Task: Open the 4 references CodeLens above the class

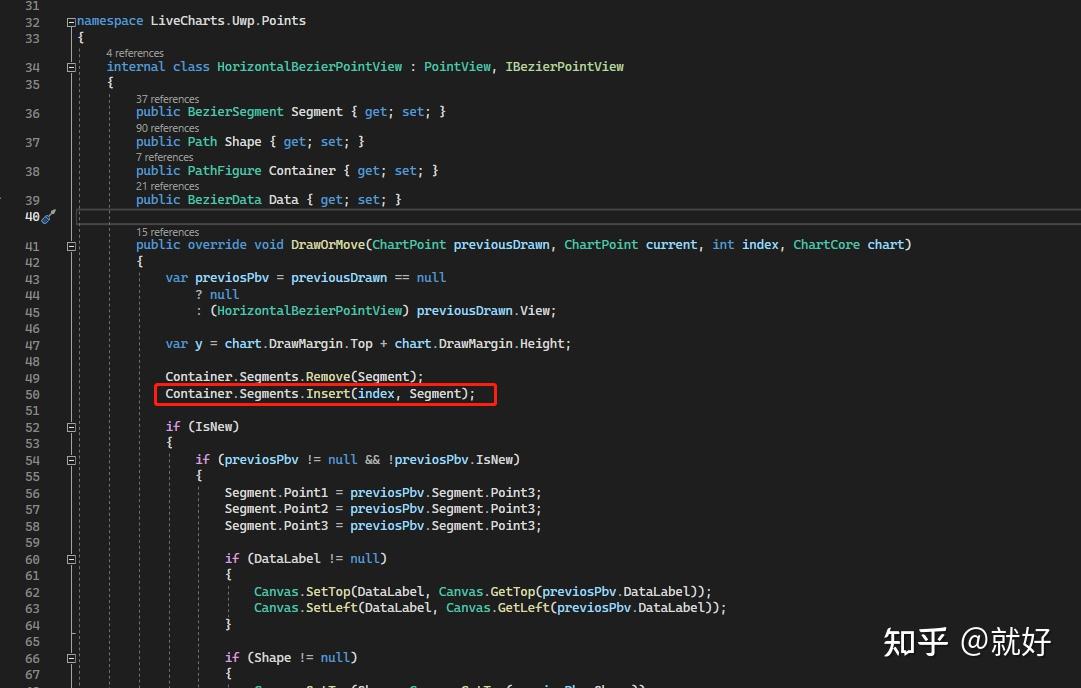Action: point(135,52)
